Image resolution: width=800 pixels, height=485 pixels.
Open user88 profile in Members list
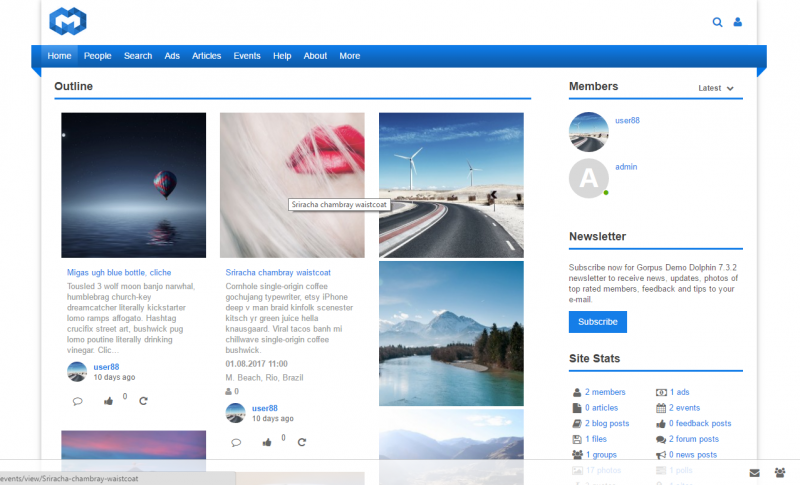[x=627, y=121]
